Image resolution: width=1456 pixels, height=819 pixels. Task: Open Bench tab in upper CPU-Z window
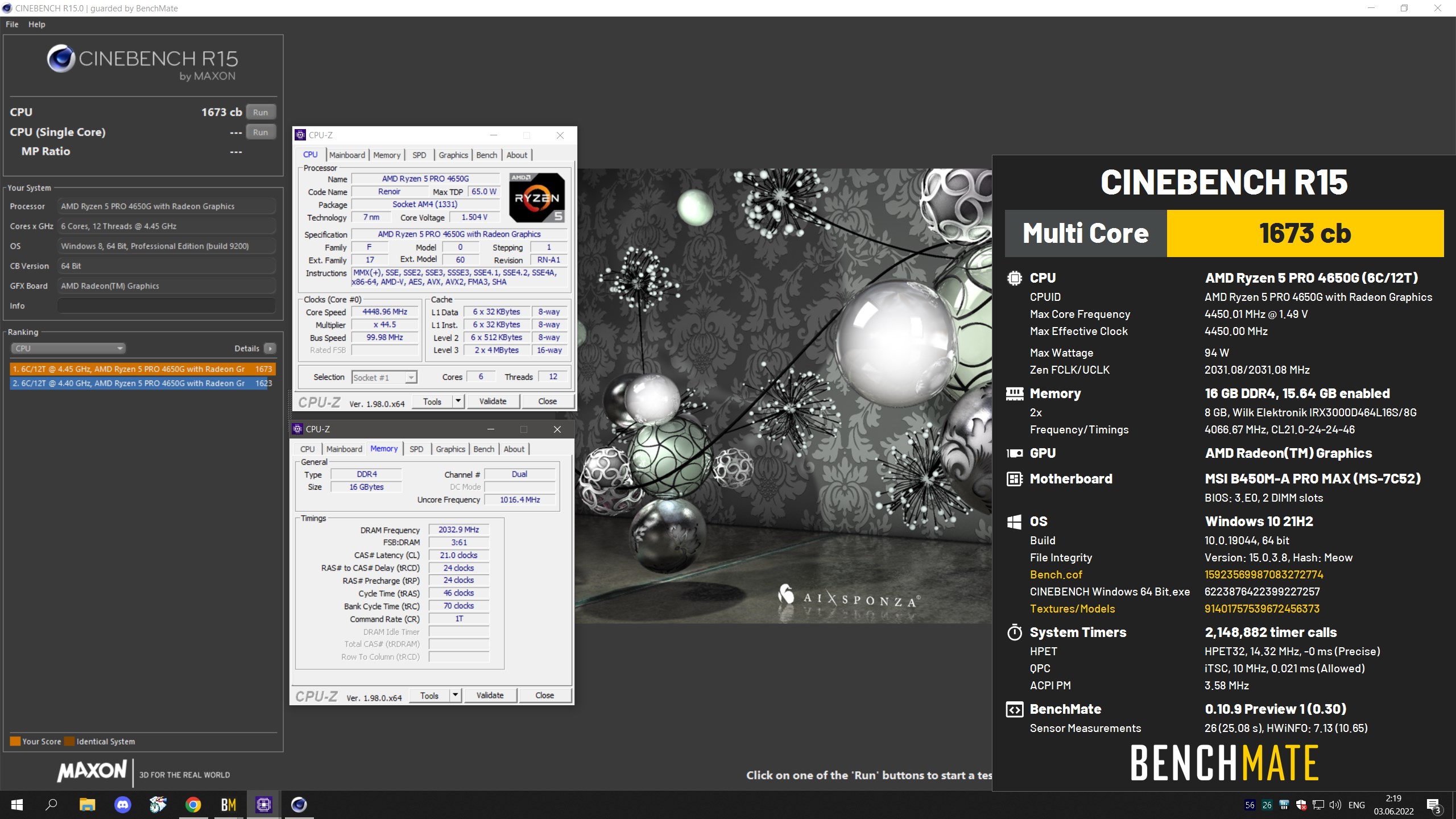(487, 155)
